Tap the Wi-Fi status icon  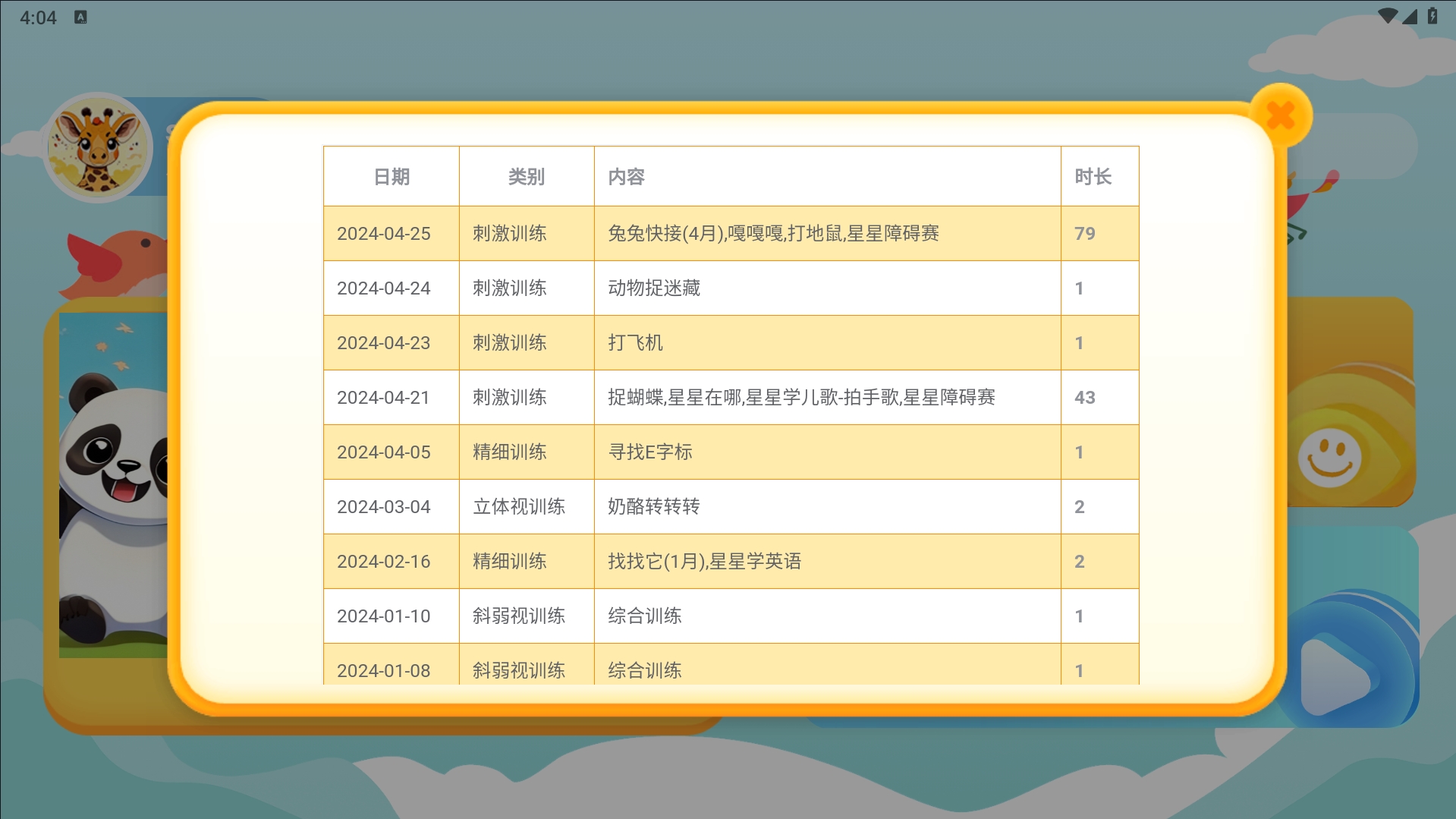[1387, 17]
